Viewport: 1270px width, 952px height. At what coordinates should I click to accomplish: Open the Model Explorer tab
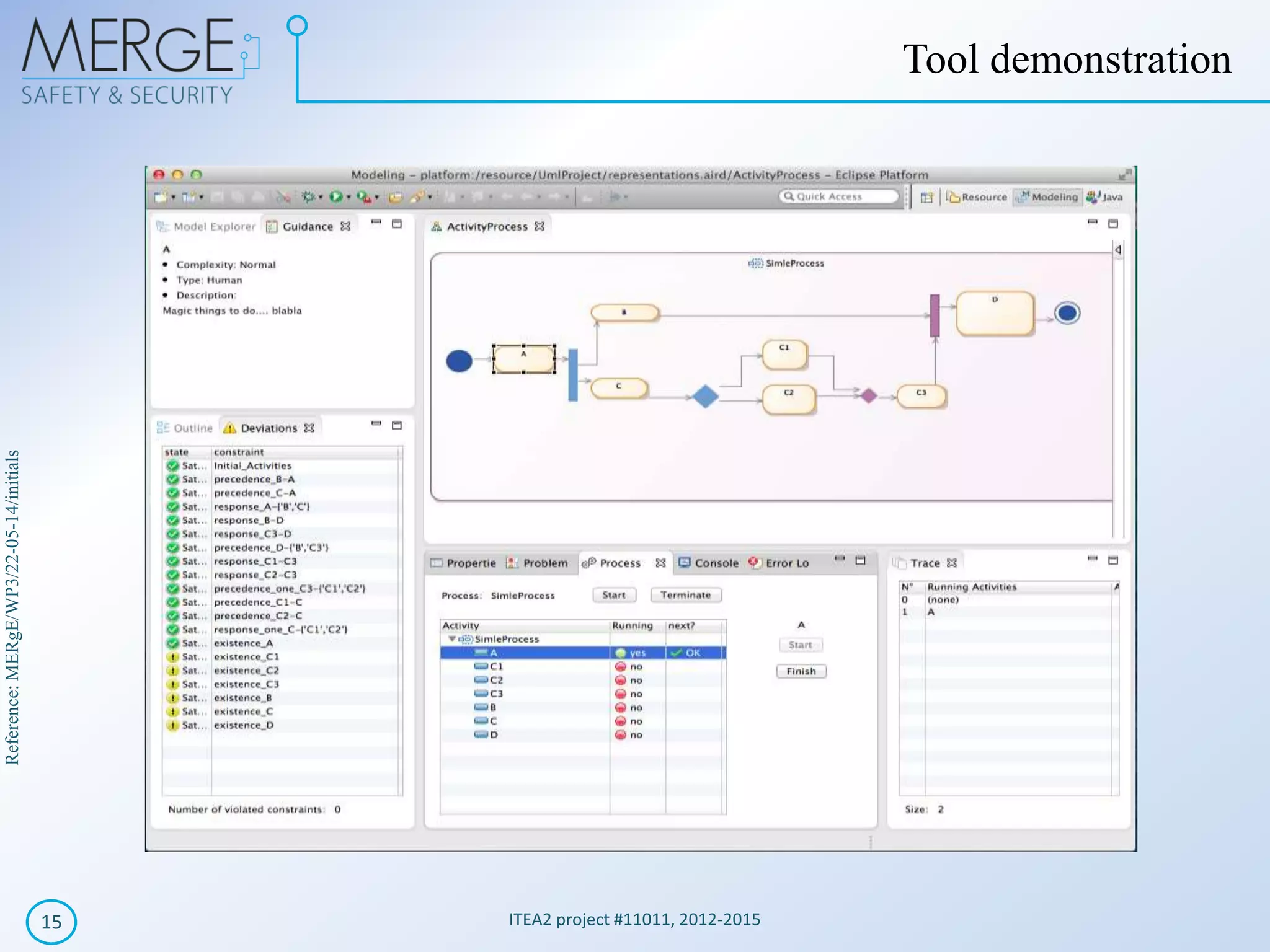206,227
